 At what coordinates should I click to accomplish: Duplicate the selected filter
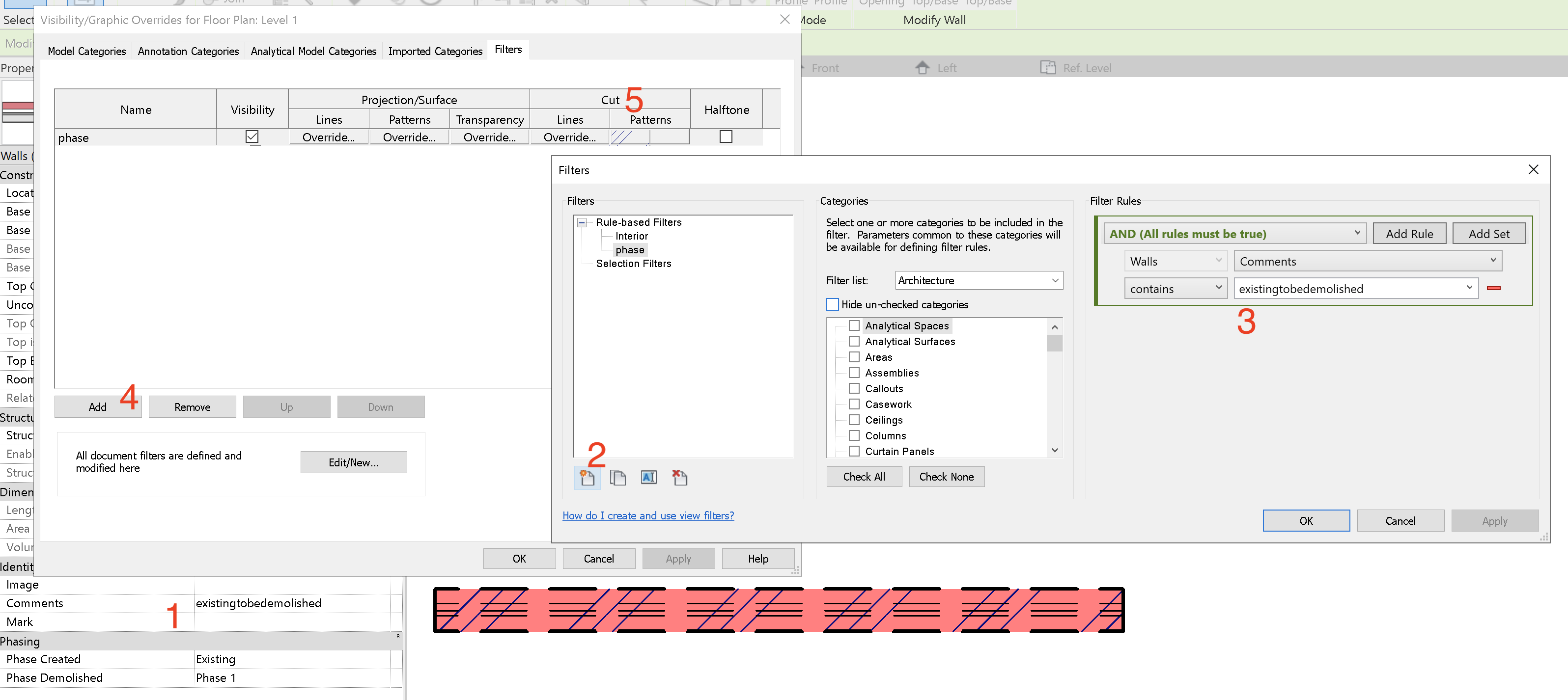pos(618,478)
